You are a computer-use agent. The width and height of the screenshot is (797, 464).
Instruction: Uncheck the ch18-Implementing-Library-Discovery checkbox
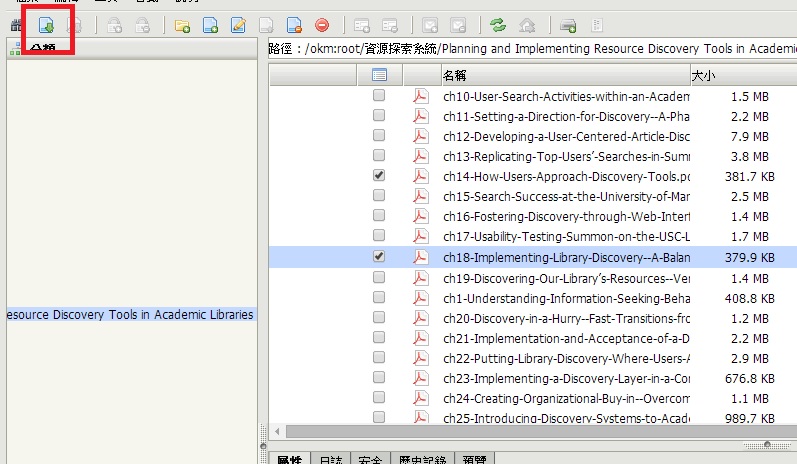tap(379, 256)
